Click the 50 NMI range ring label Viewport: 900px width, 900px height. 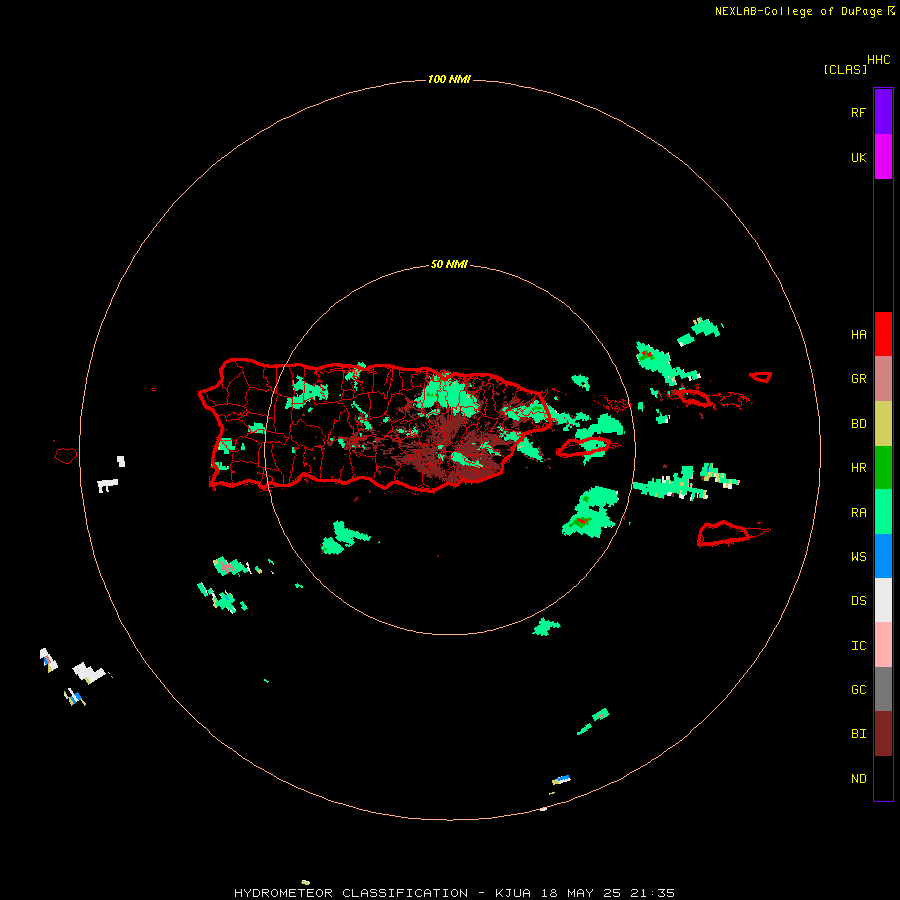[x=449, y=265]
